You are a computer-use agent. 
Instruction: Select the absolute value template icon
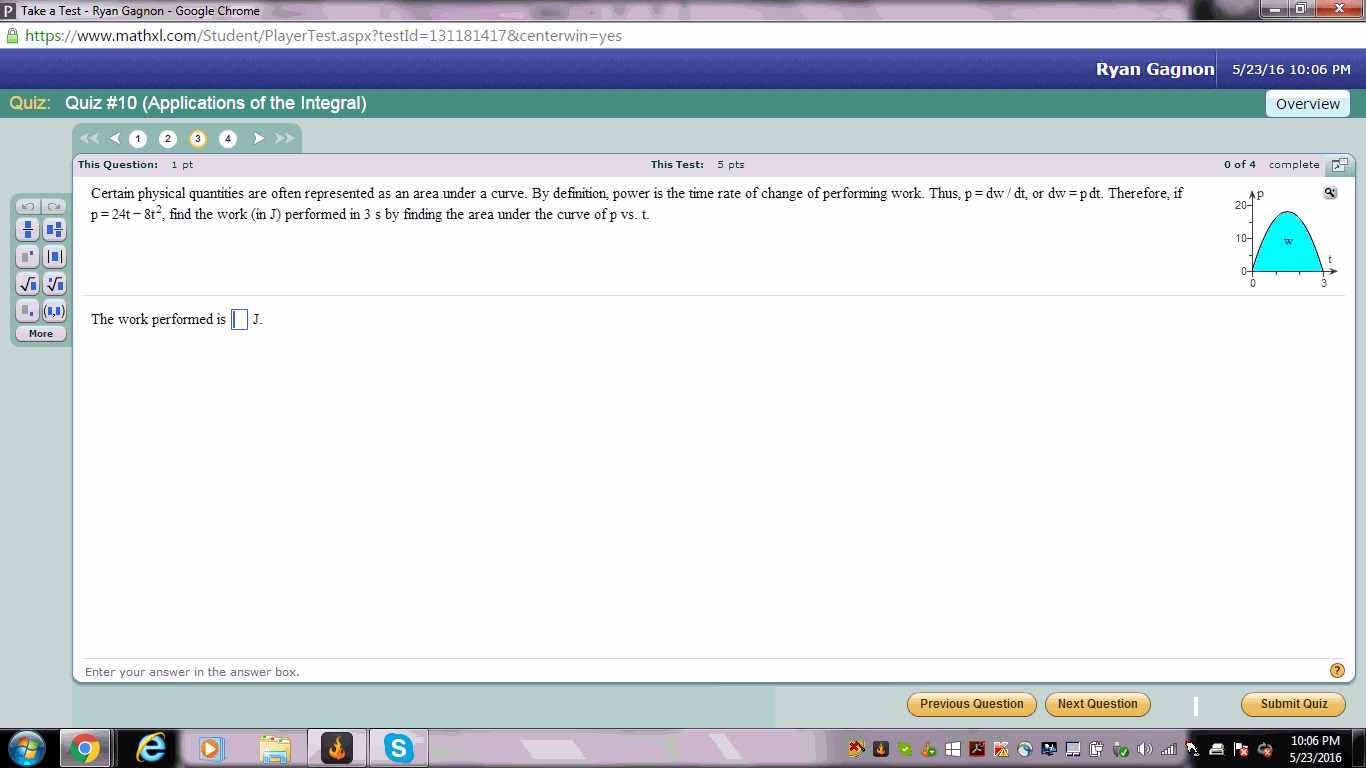click(x=54, y=256)
